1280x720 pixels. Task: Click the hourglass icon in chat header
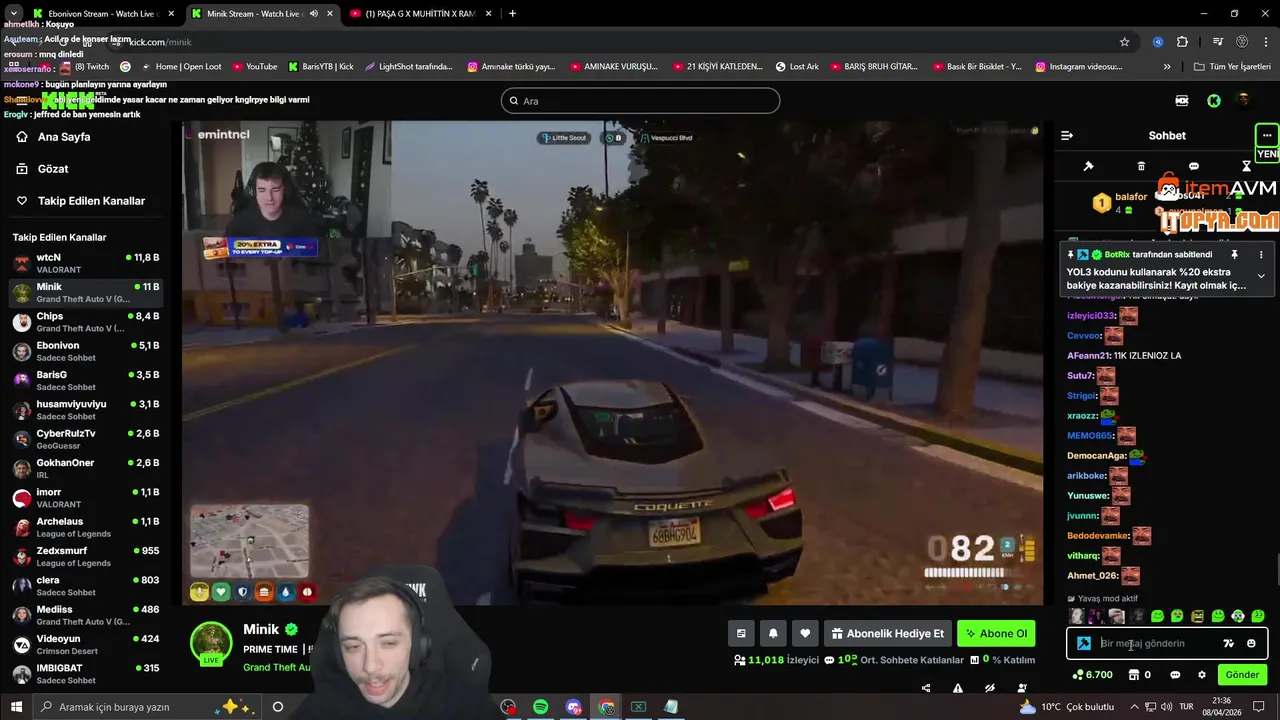pos(1246,166)
